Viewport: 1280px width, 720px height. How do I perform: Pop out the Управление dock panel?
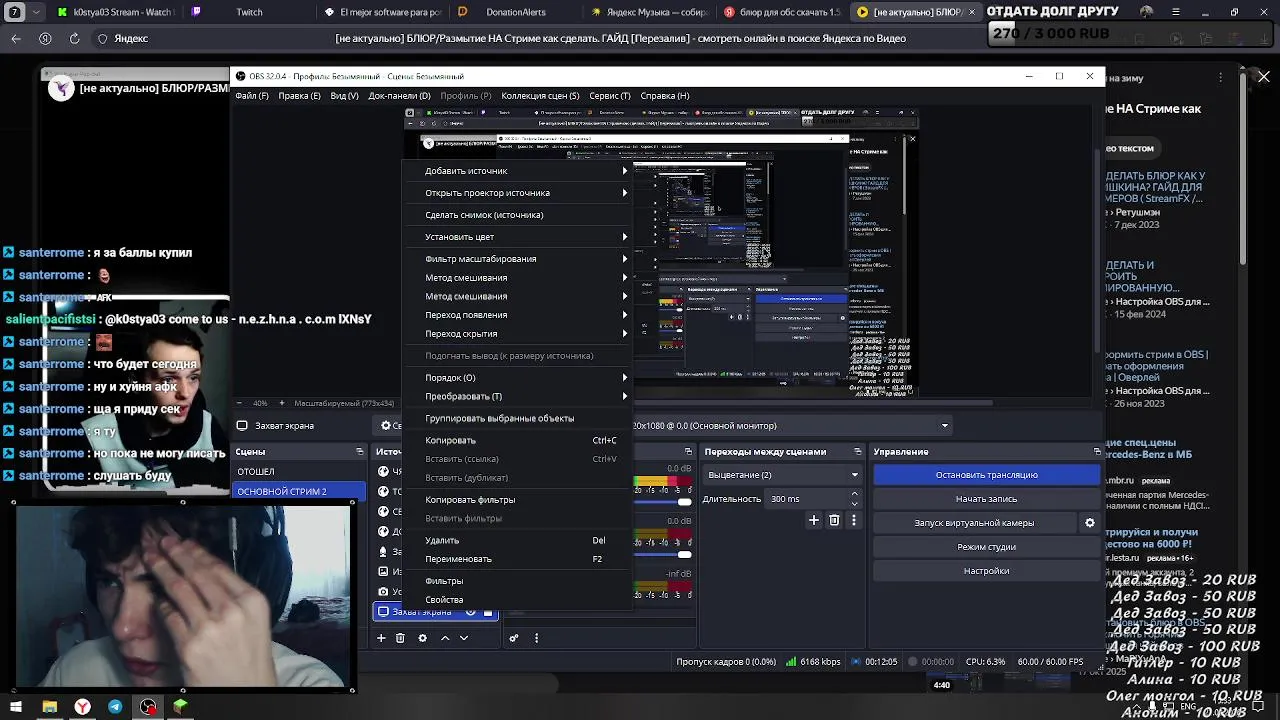pyautogui.click(x=1097, y=452)
